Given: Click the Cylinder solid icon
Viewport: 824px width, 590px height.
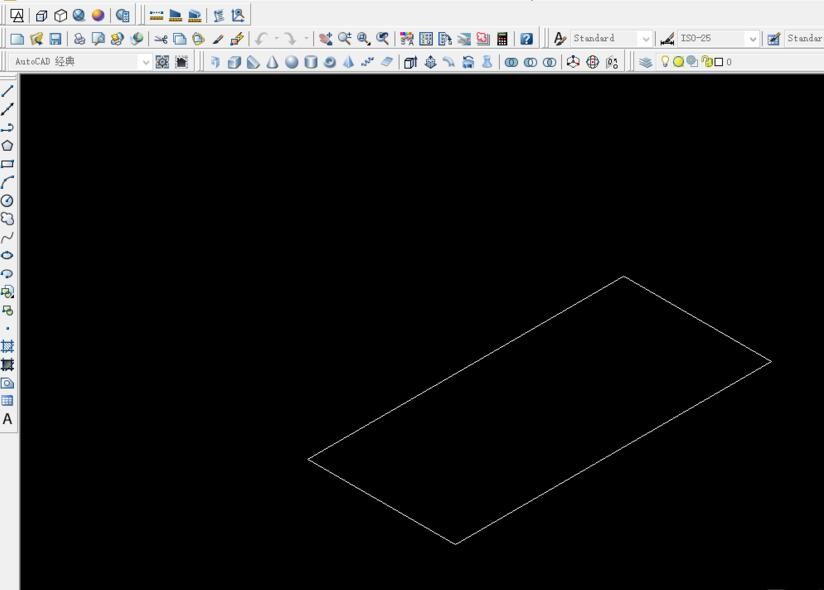Looking at the screenshot, I should pos(310,62).
